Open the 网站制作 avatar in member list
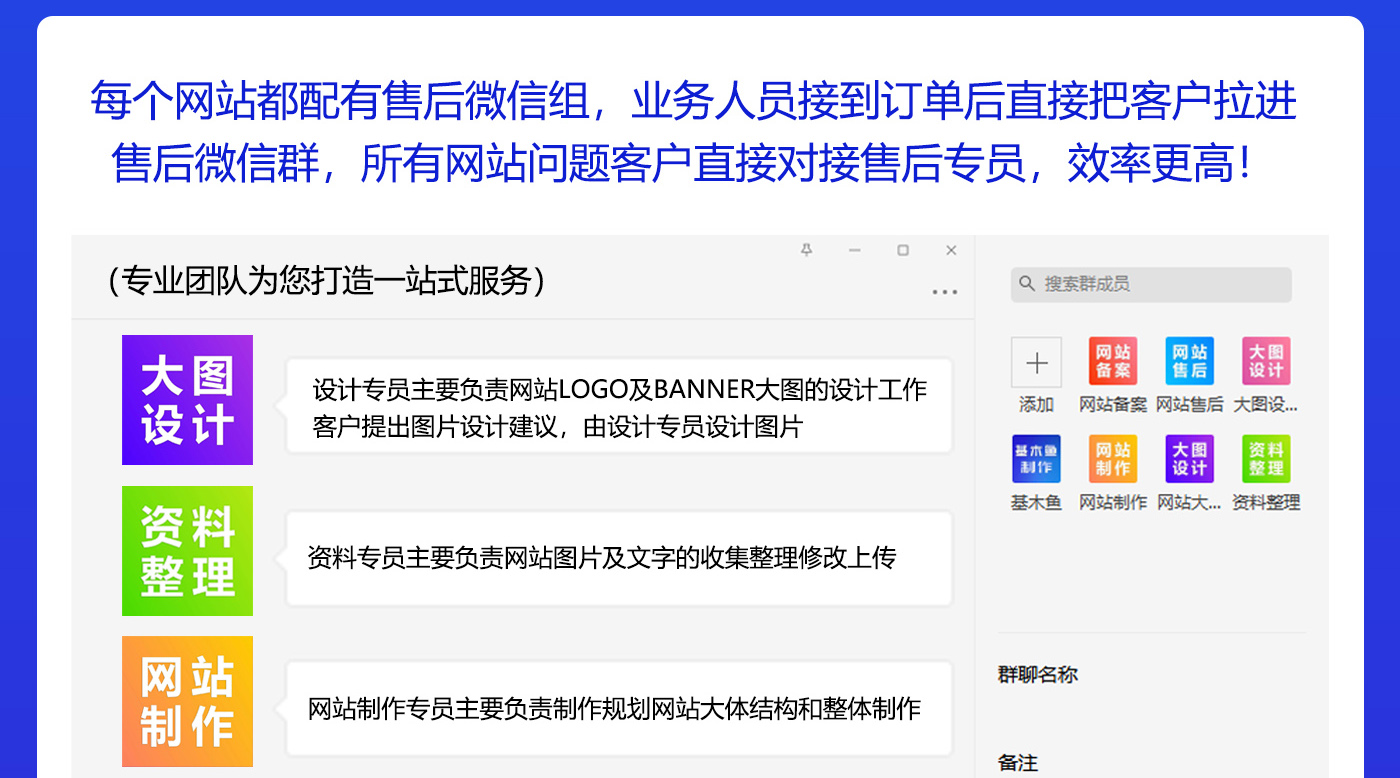 [1112, 459]
